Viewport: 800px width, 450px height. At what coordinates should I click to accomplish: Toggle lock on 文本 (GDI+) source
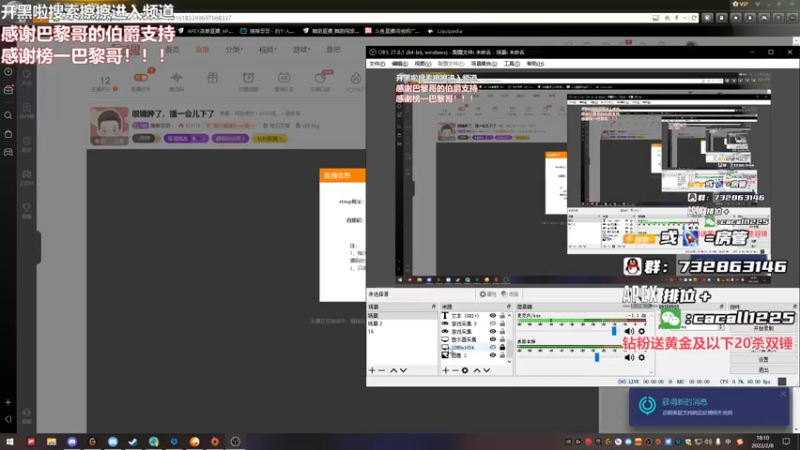click(503, 316)
